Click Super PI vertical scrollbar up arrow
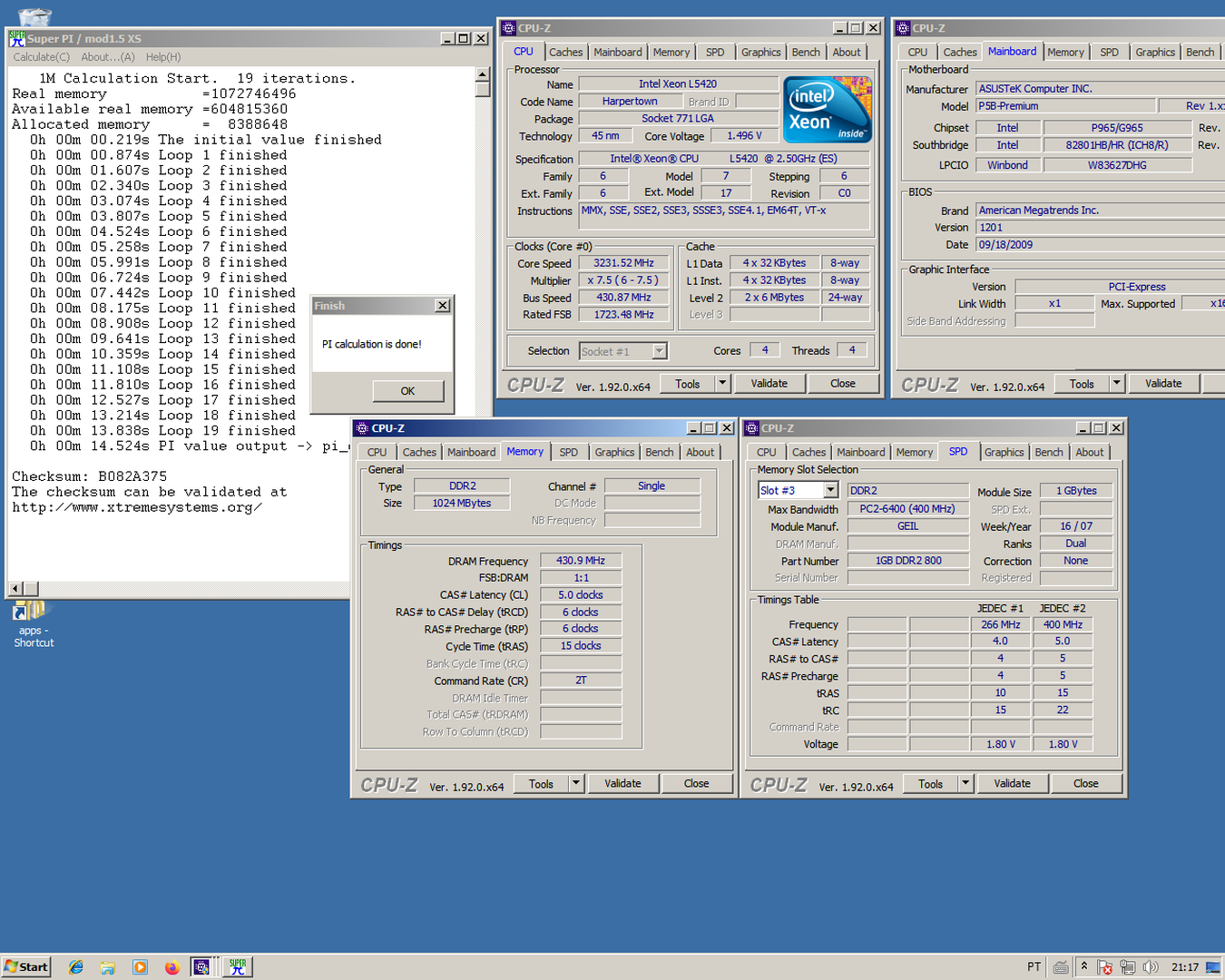 coord(483,74)
